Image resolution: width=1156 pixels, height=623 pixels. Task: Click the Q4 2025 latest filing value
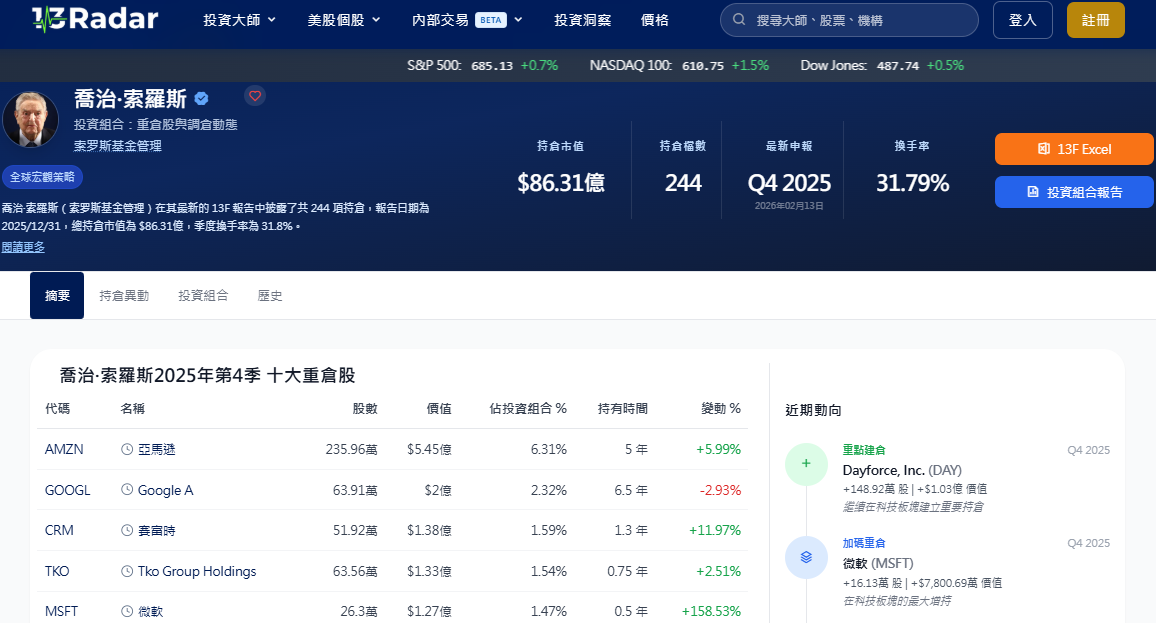click(789, 183)
